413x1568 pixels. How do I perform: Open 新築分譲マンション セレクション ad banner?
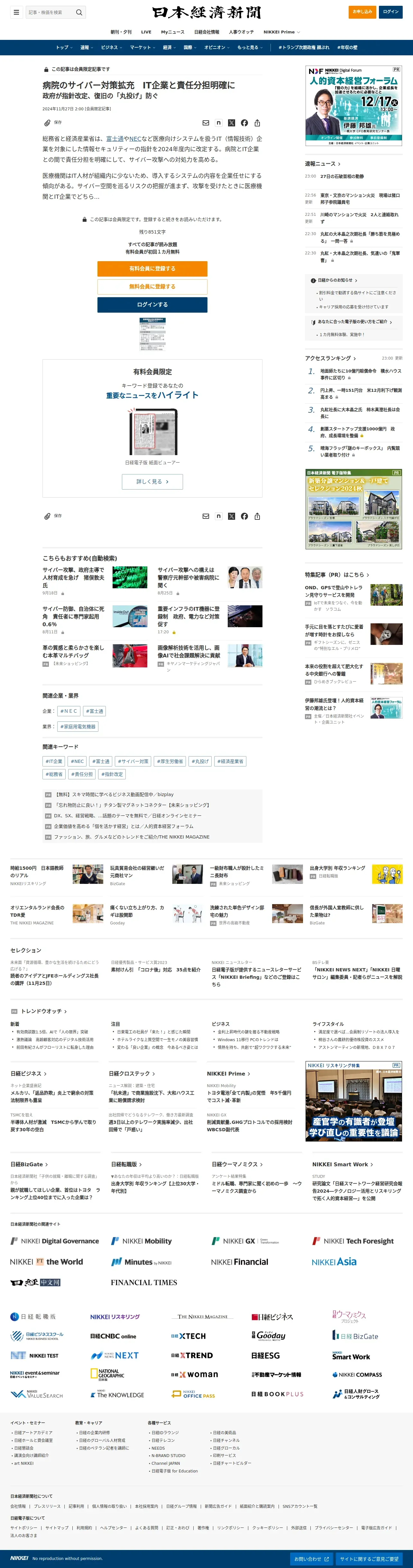(x=354, y=509)
